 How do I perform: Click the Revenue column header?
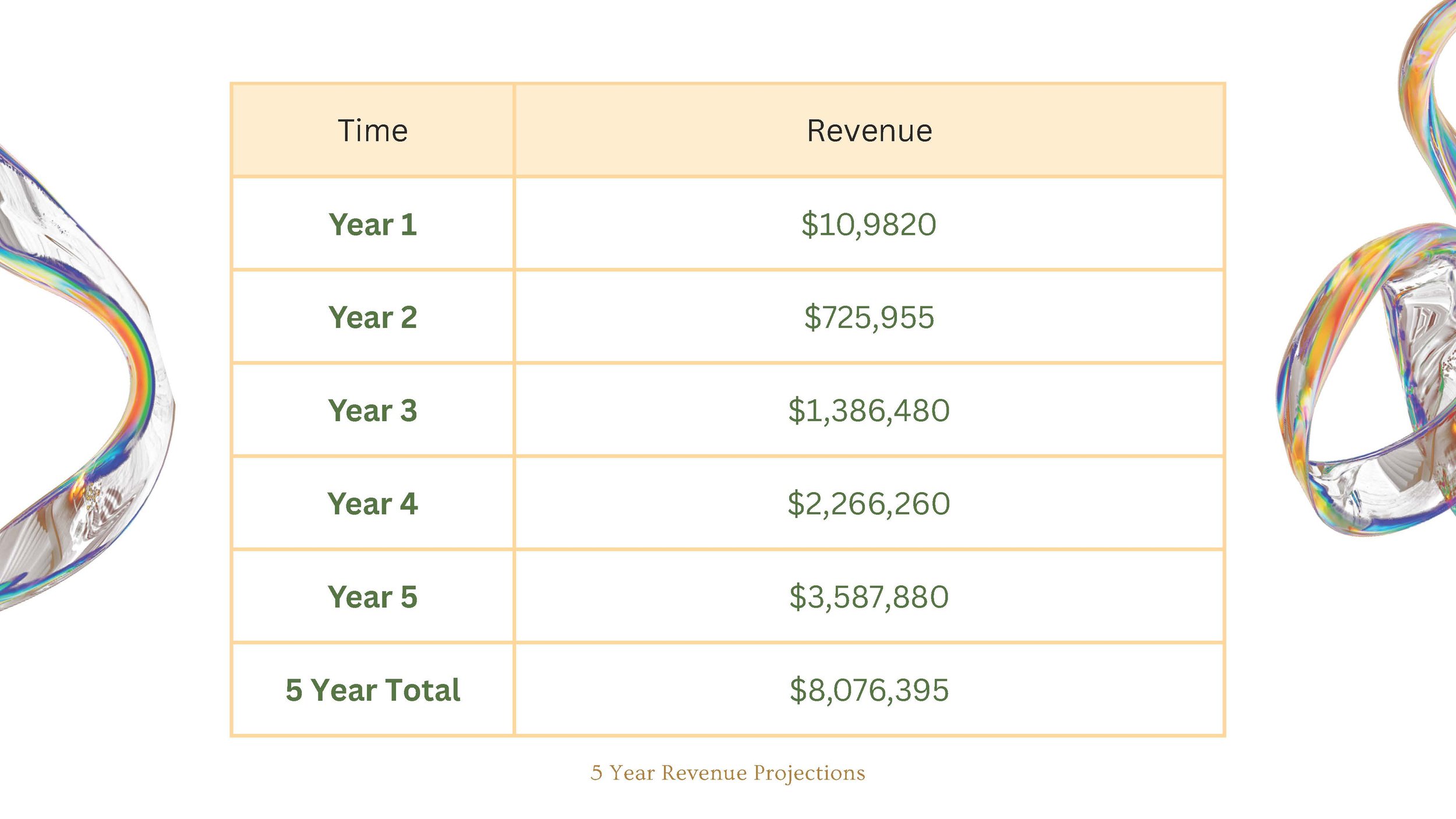[x=870, y=130]
